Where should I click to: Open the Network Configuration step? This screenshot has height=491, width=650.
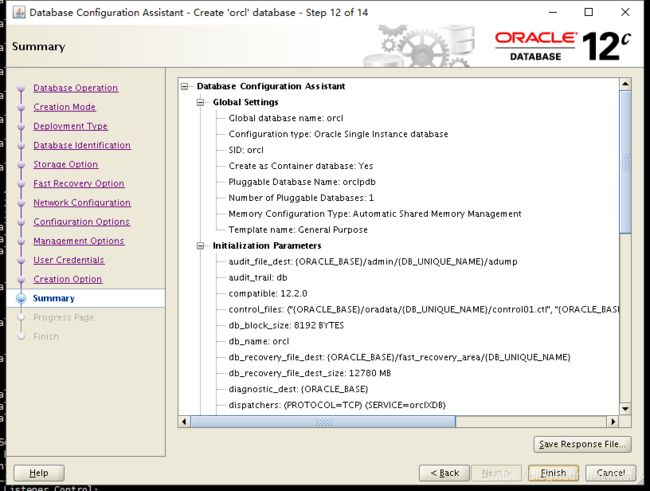point(82,202)
